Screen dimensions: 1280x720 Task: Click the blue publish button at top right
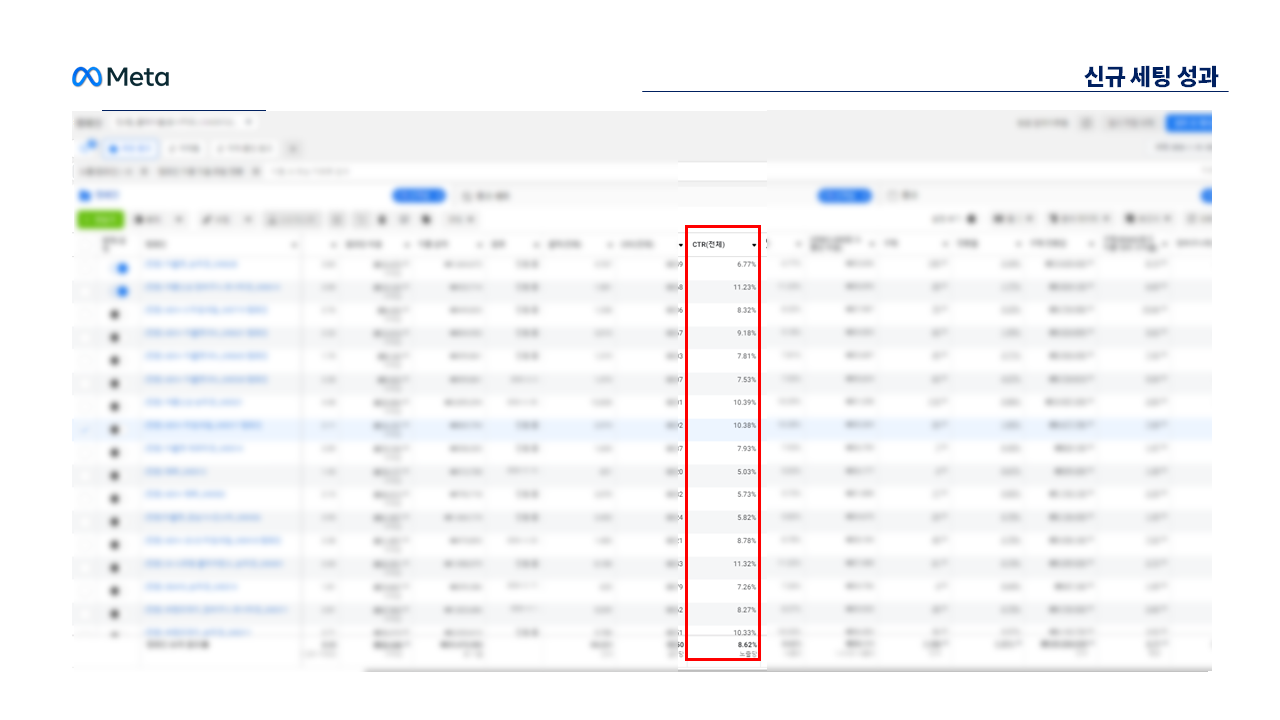point(1188,123)
